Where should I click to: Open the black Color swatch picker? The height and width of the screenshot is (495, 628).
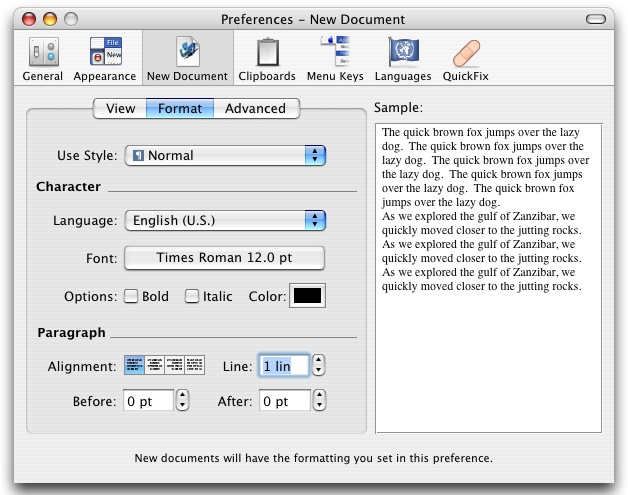coord(307,296)
